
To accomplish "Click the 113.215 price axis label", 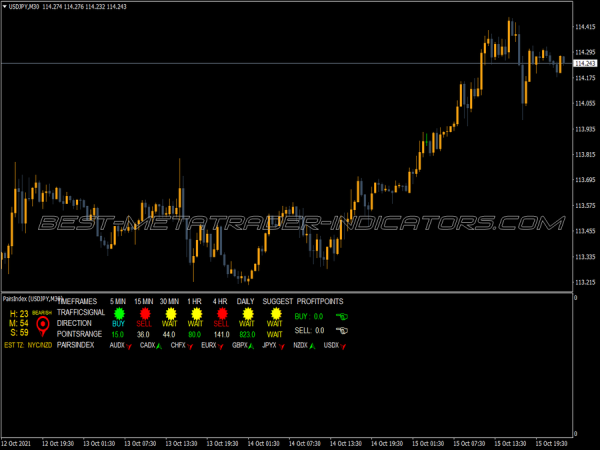I will (585, 282).
